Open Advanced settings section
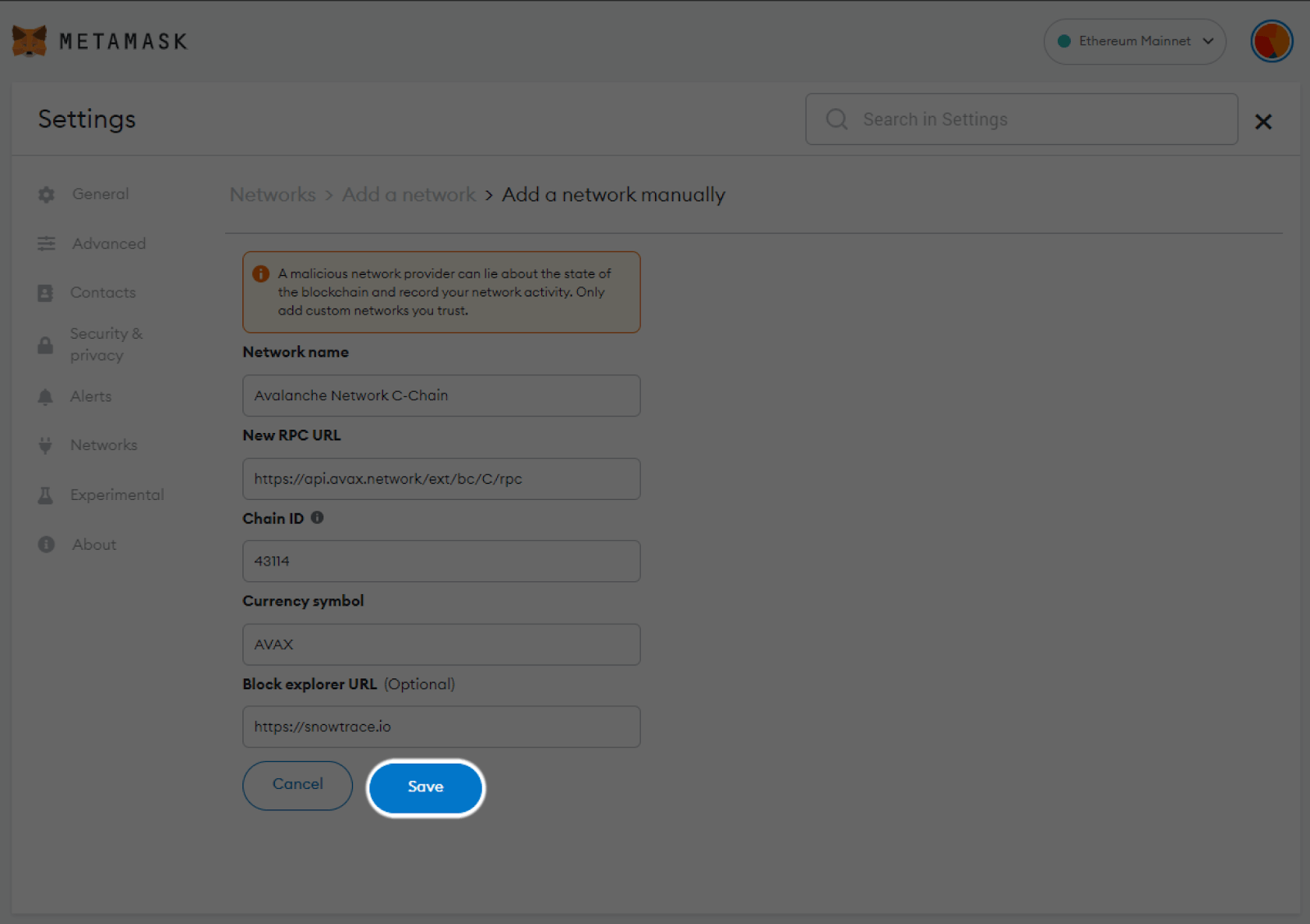Image resolution: width=1310 pixels, height=924 pixels. pos(109,244)
